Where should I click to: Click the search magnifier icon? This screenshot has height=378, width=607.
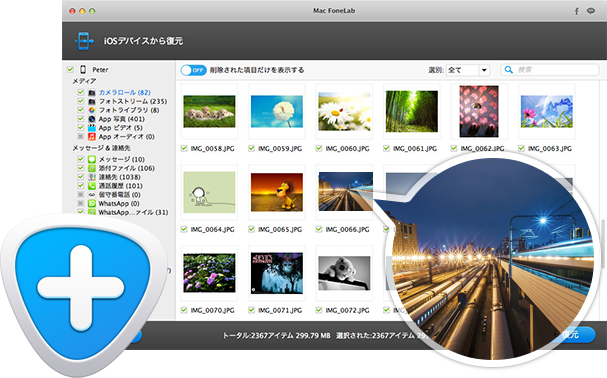(509, 70)
